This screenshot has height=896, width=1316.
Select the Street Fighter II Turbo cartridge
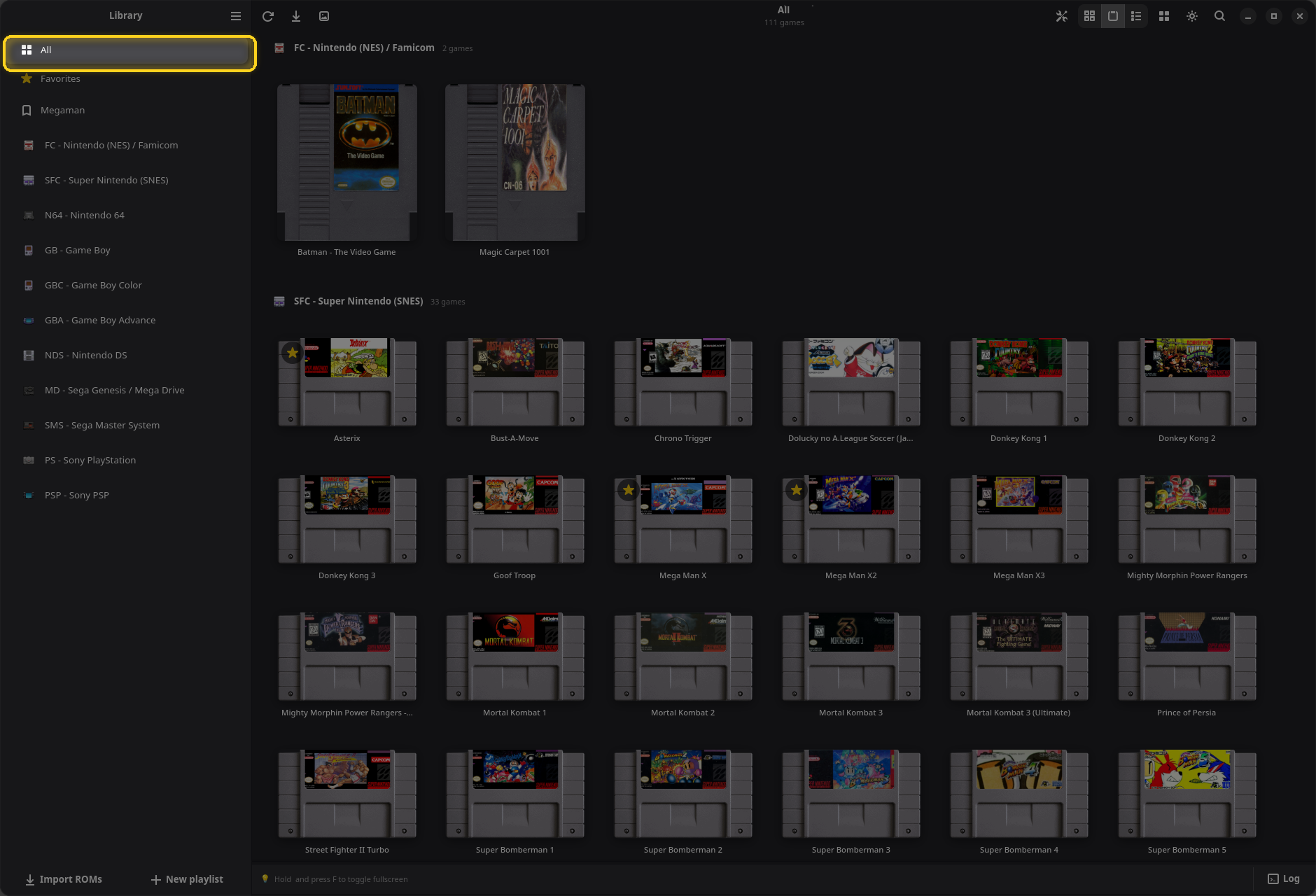coord(347,794)
